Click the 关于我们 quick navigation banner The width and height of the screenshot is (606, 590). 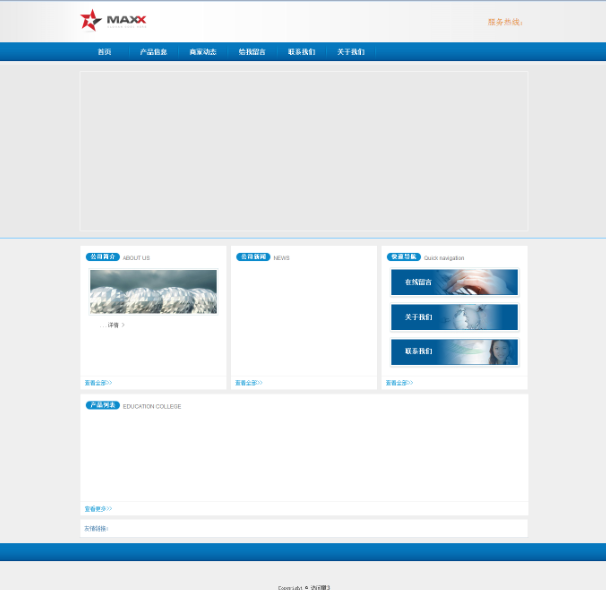click(x=454, y=317)
